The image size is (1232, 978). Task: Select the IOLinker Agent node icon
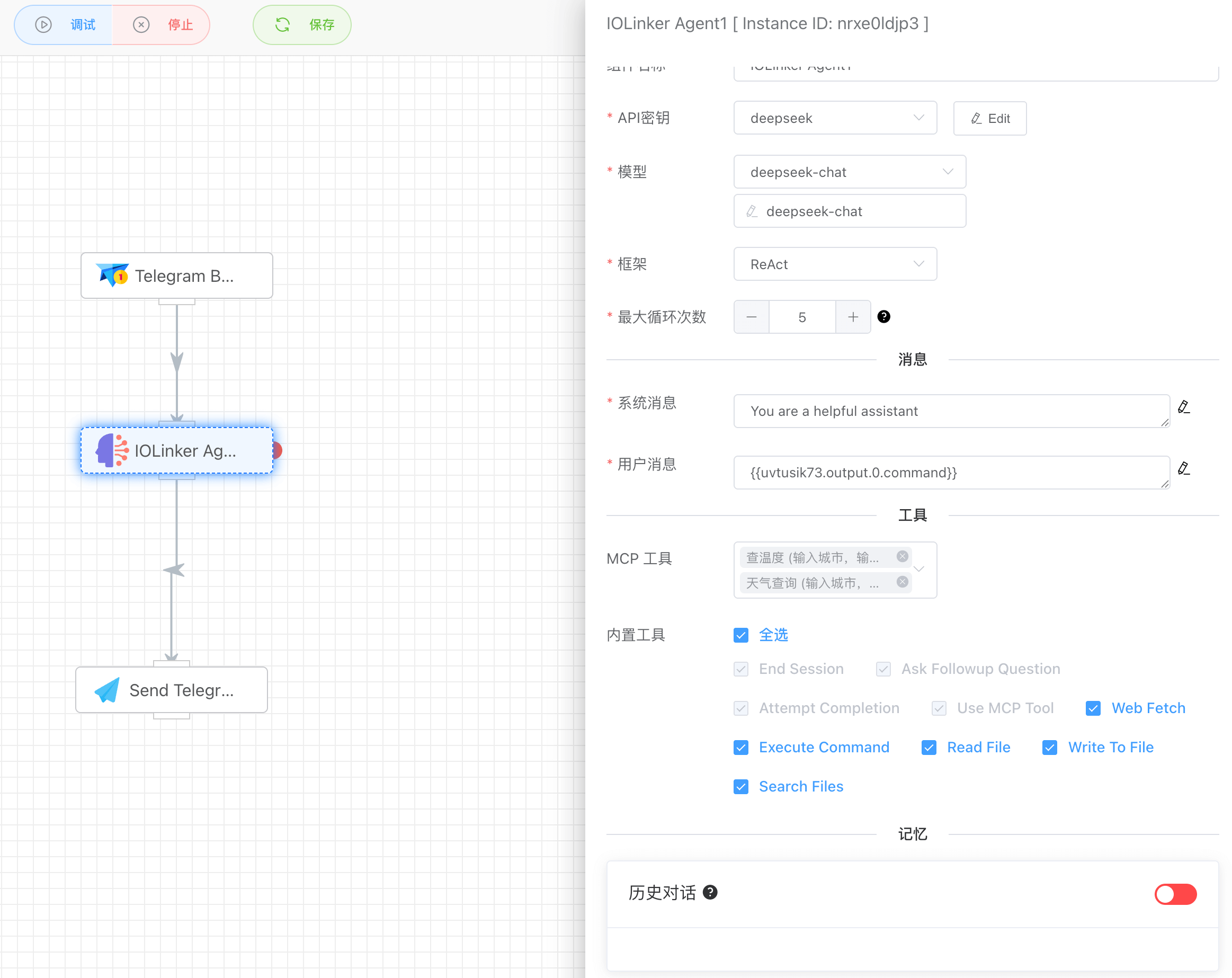tap(112, 450)
